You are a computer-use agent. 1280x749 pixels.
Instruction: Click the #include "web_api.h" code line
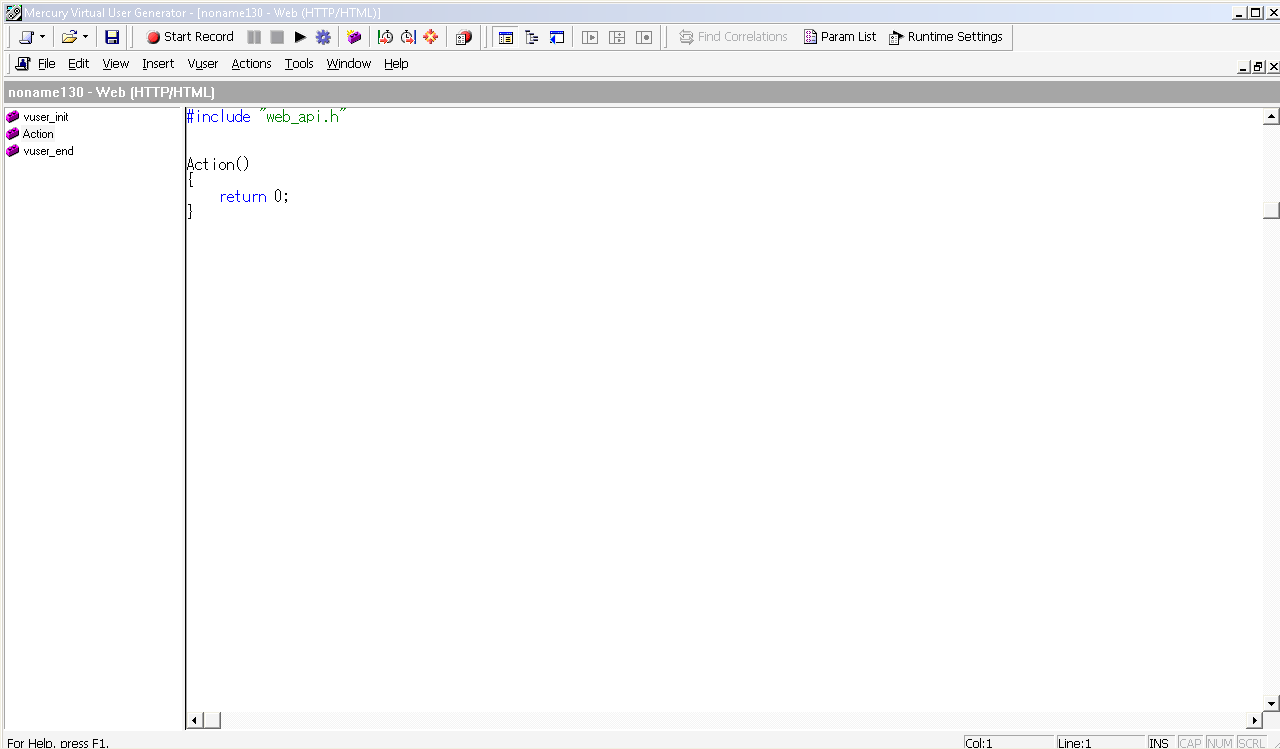266,117
